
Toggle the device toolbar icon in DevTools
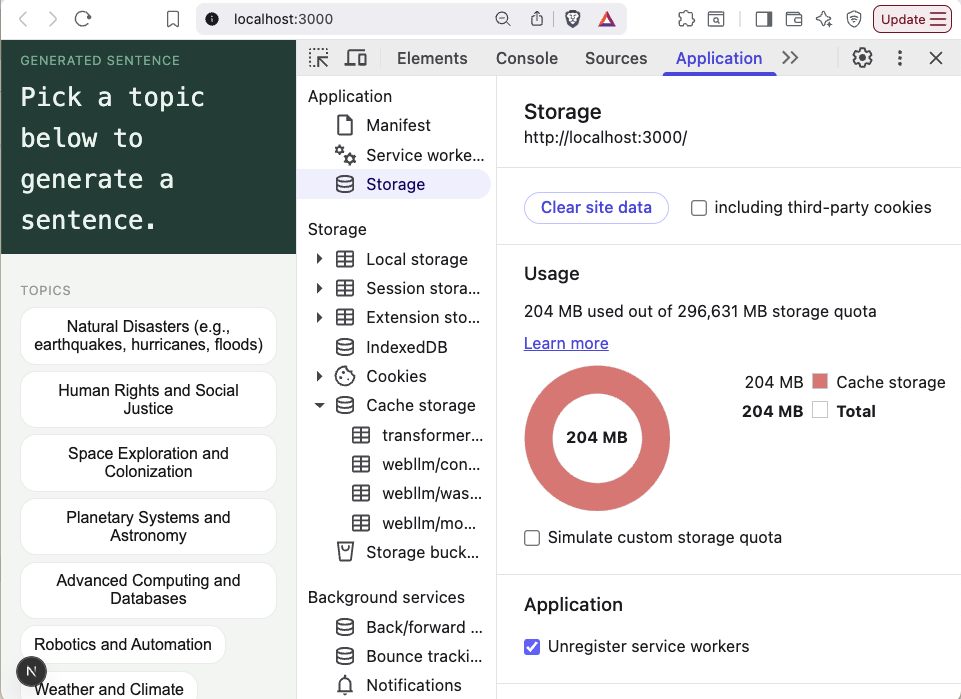(x=355, y=58)
